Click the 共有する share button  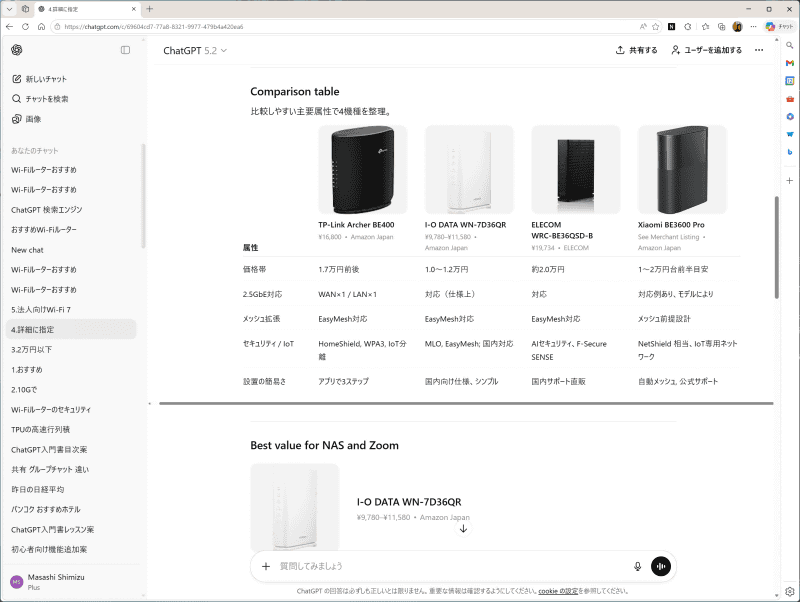click(636, 50)
